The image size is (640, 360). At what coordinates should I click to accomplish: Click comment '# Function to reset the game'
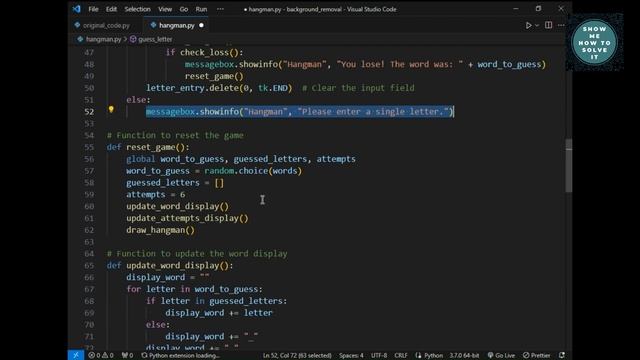click(x=175, y=135)
